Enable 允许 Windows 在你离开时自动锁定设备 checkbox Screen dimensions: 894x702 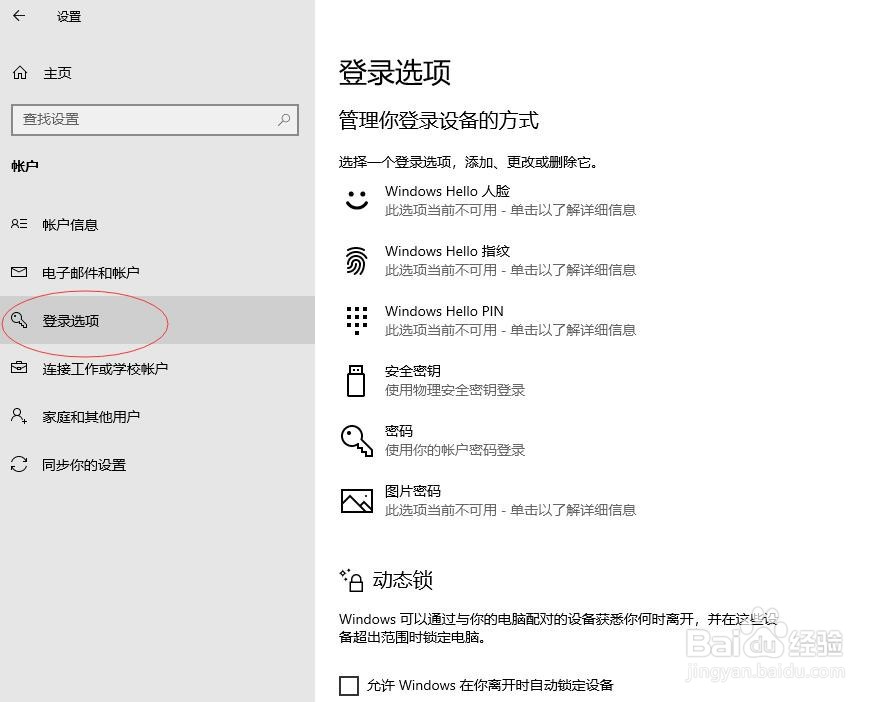(349, 685)
